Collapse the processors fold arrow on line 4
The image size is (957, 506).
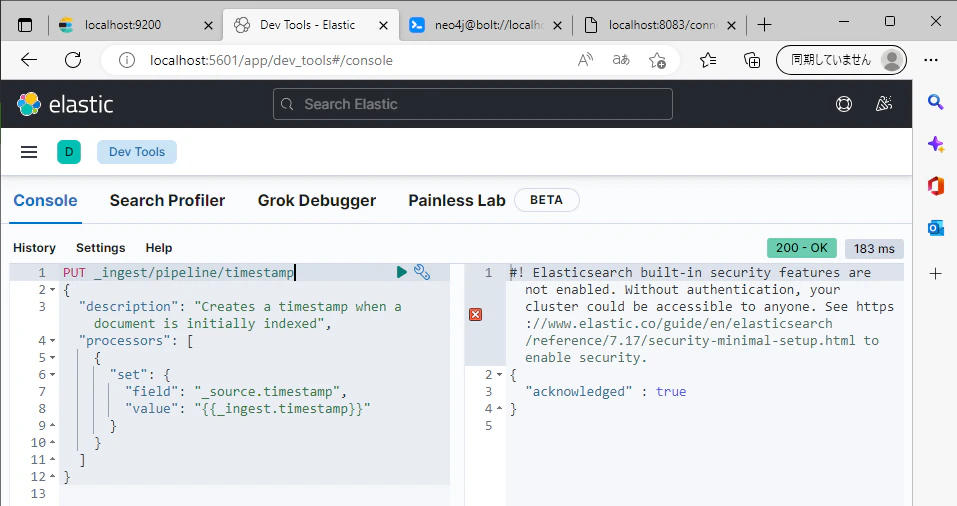point(52,341)
